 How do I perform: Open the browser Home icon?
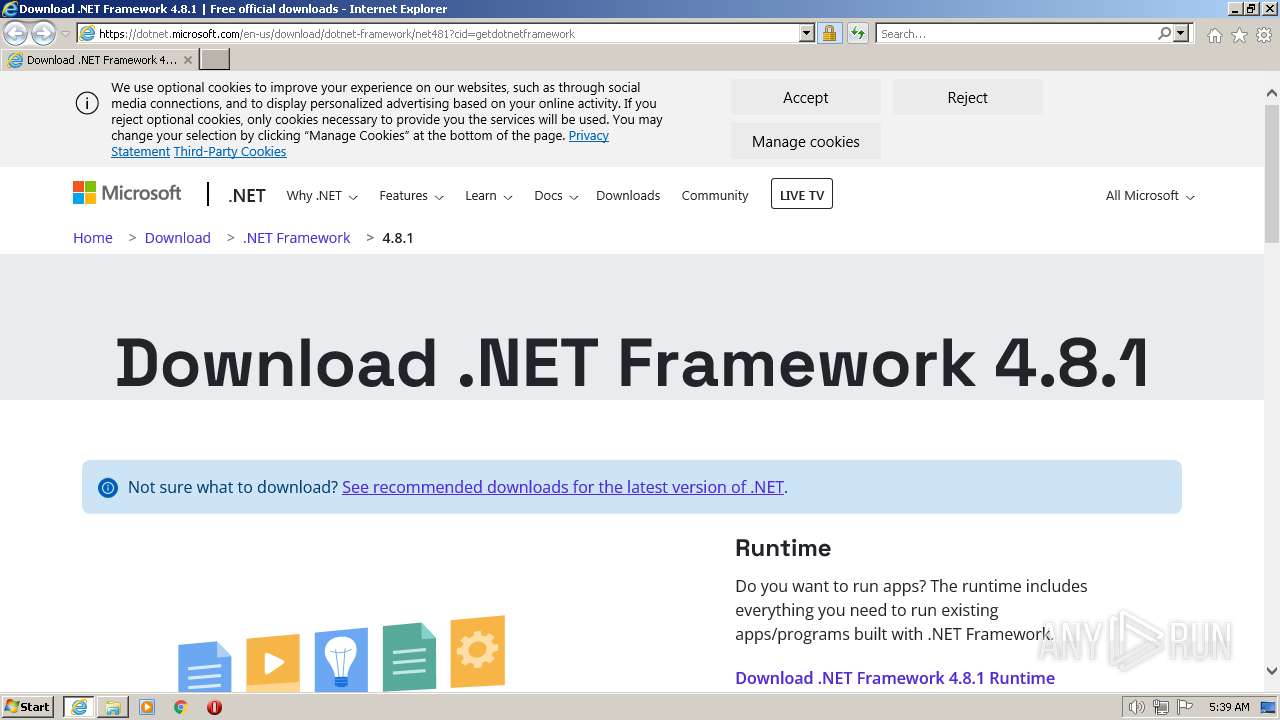tap(1214, 35)
